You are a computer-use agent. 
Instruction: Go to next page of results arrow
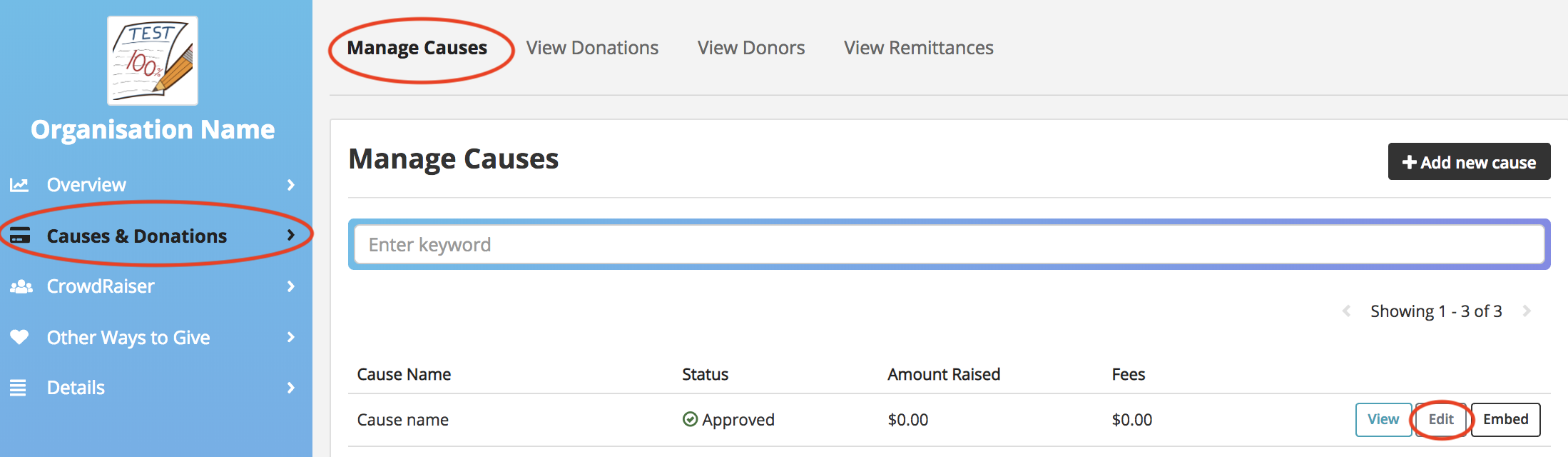tap(1527, 311)
